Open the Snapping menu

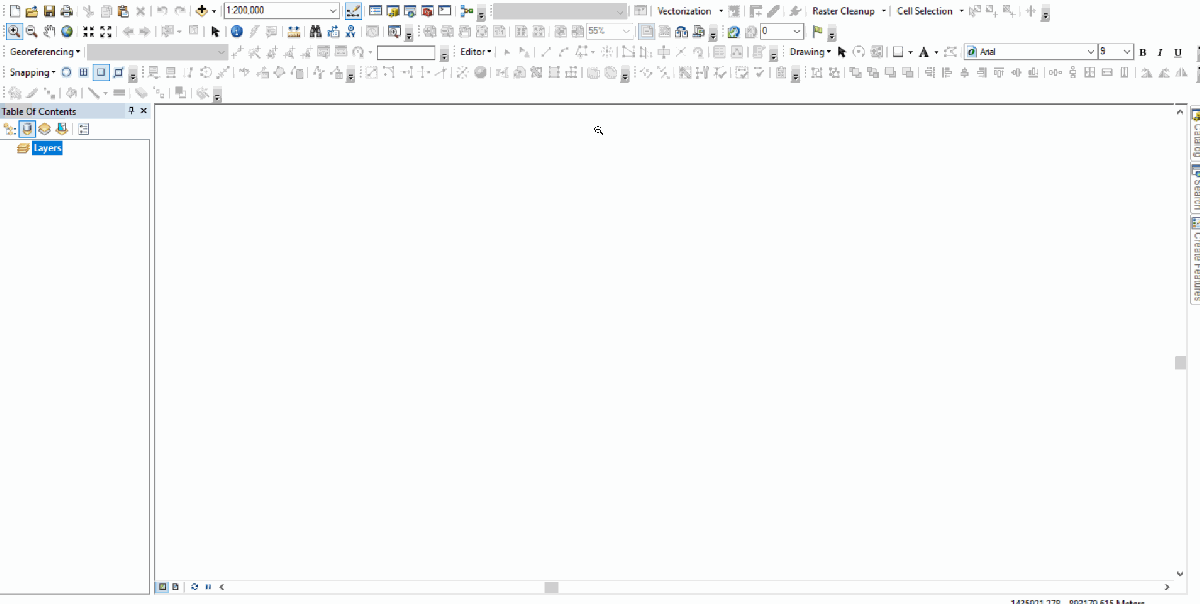(x=33, y=72)
